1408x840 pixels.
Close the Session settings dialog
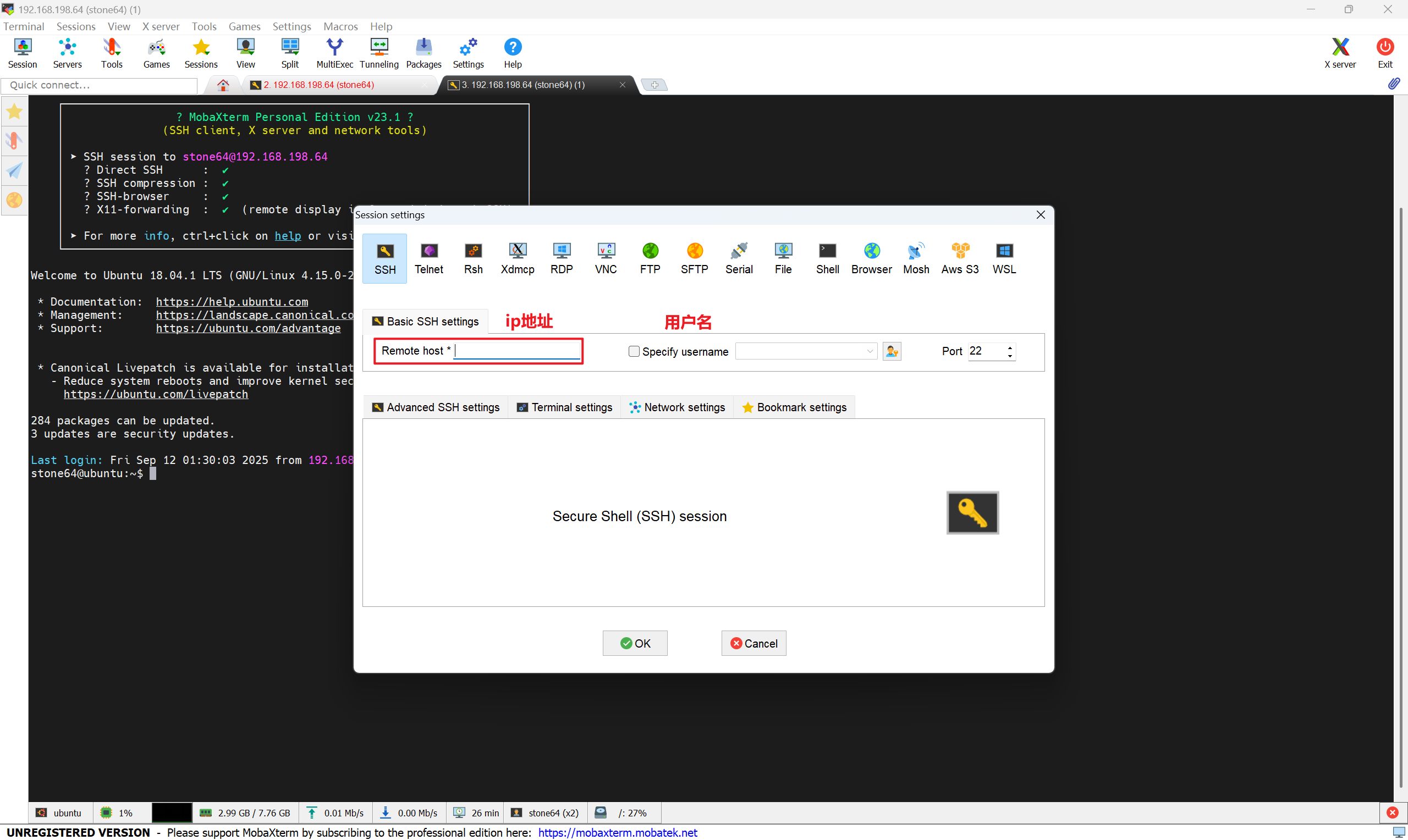[x=1041, y=214]
